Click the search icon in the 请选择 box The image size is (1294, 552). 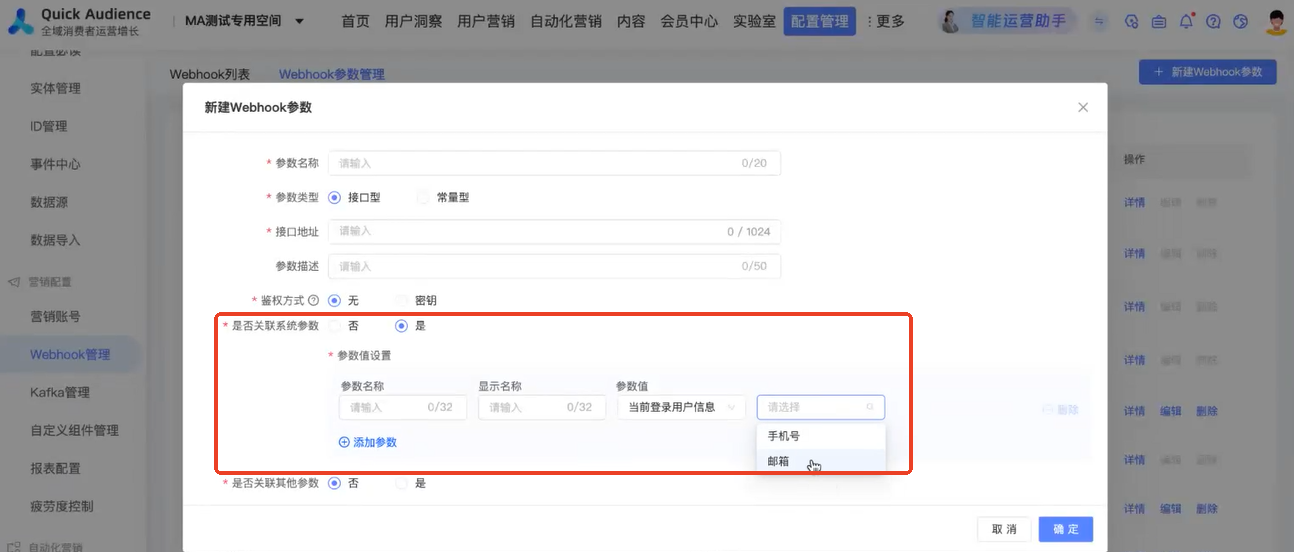(x=870, y=407)
